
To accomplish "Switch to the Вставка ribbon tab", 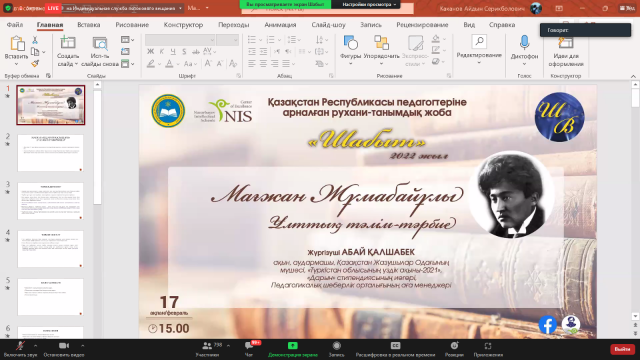I will click(x=89, y=25).
